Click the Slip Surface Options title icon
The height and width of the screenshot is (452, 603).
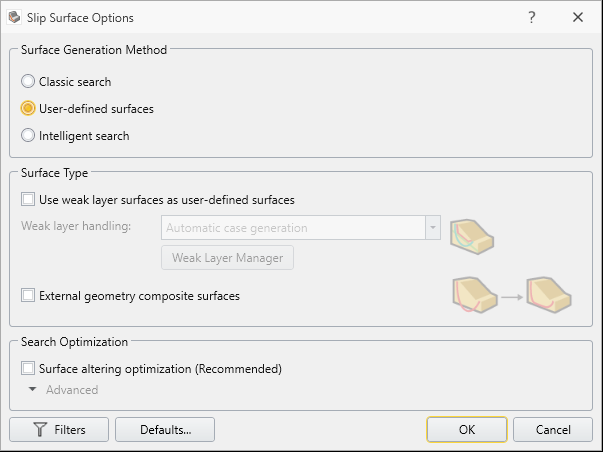(15, 17)
